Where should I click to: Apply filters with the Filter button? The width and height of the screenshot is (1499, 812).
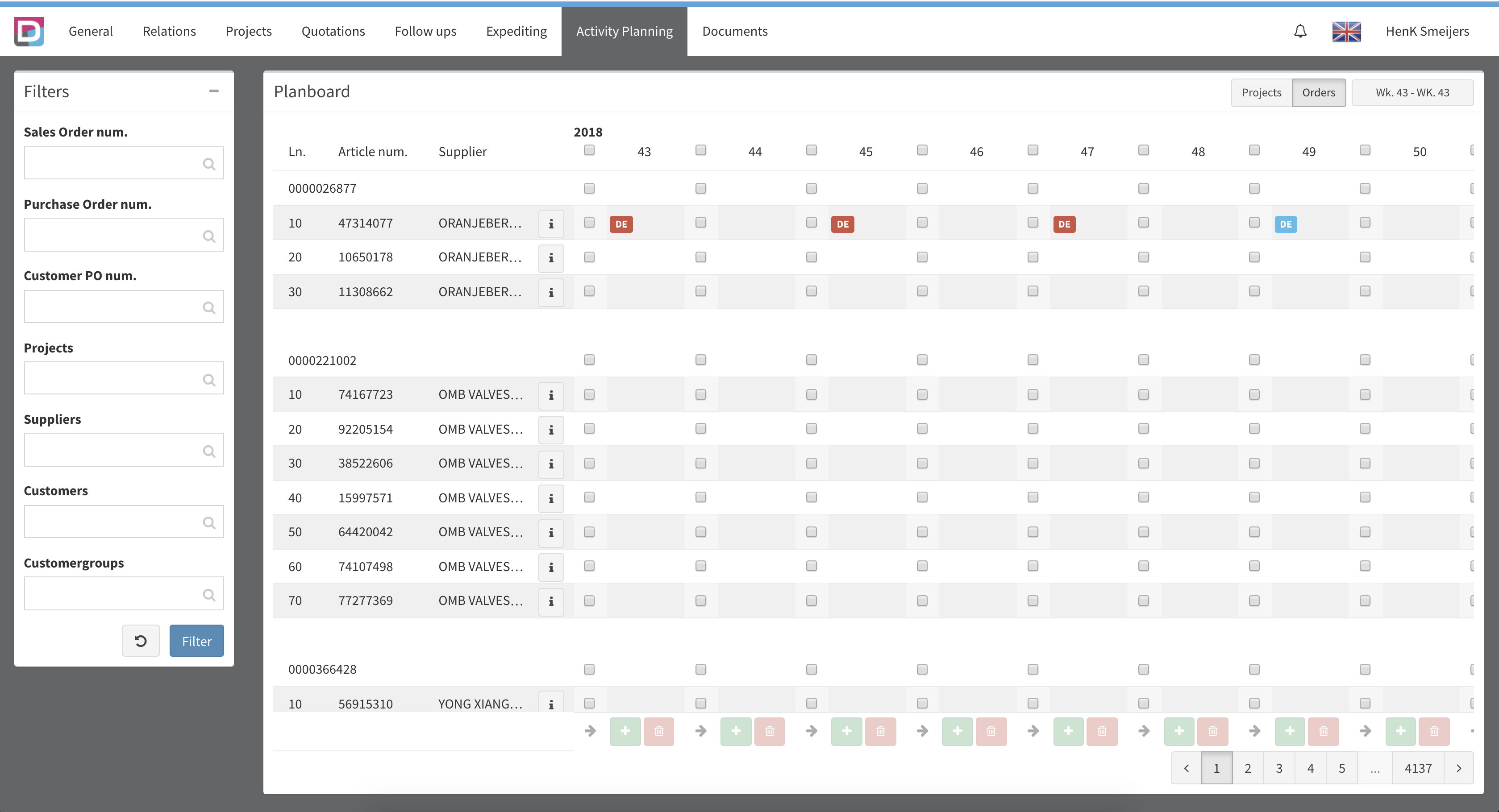click(197, 641)
